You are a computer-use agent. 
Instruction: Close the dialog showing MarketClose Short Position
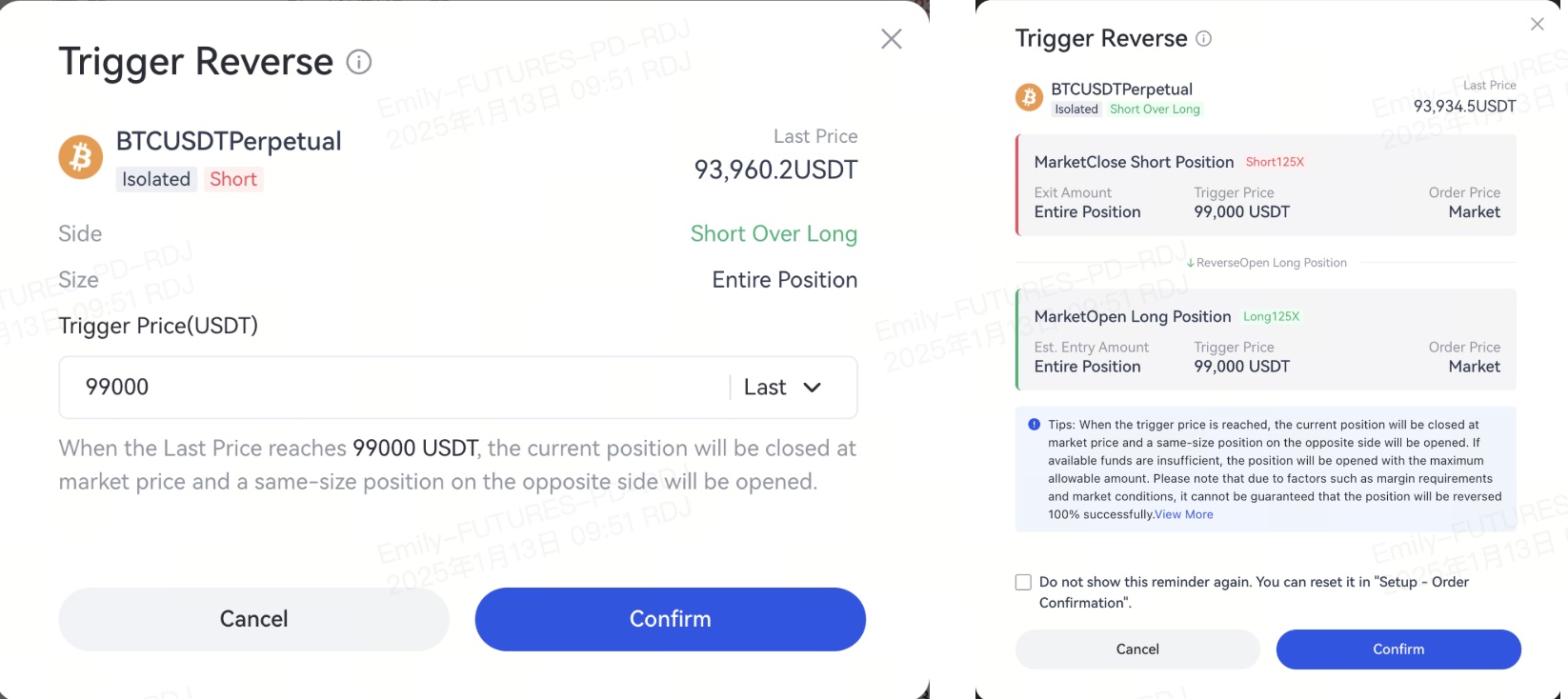coord(1537,25)
